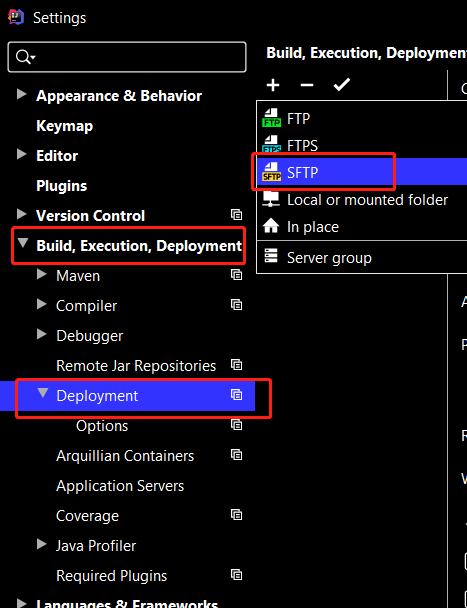This screenshot has height=608, width=467.
Task: Click the checkmark use-as-default icon
Action: click(342, 85)
